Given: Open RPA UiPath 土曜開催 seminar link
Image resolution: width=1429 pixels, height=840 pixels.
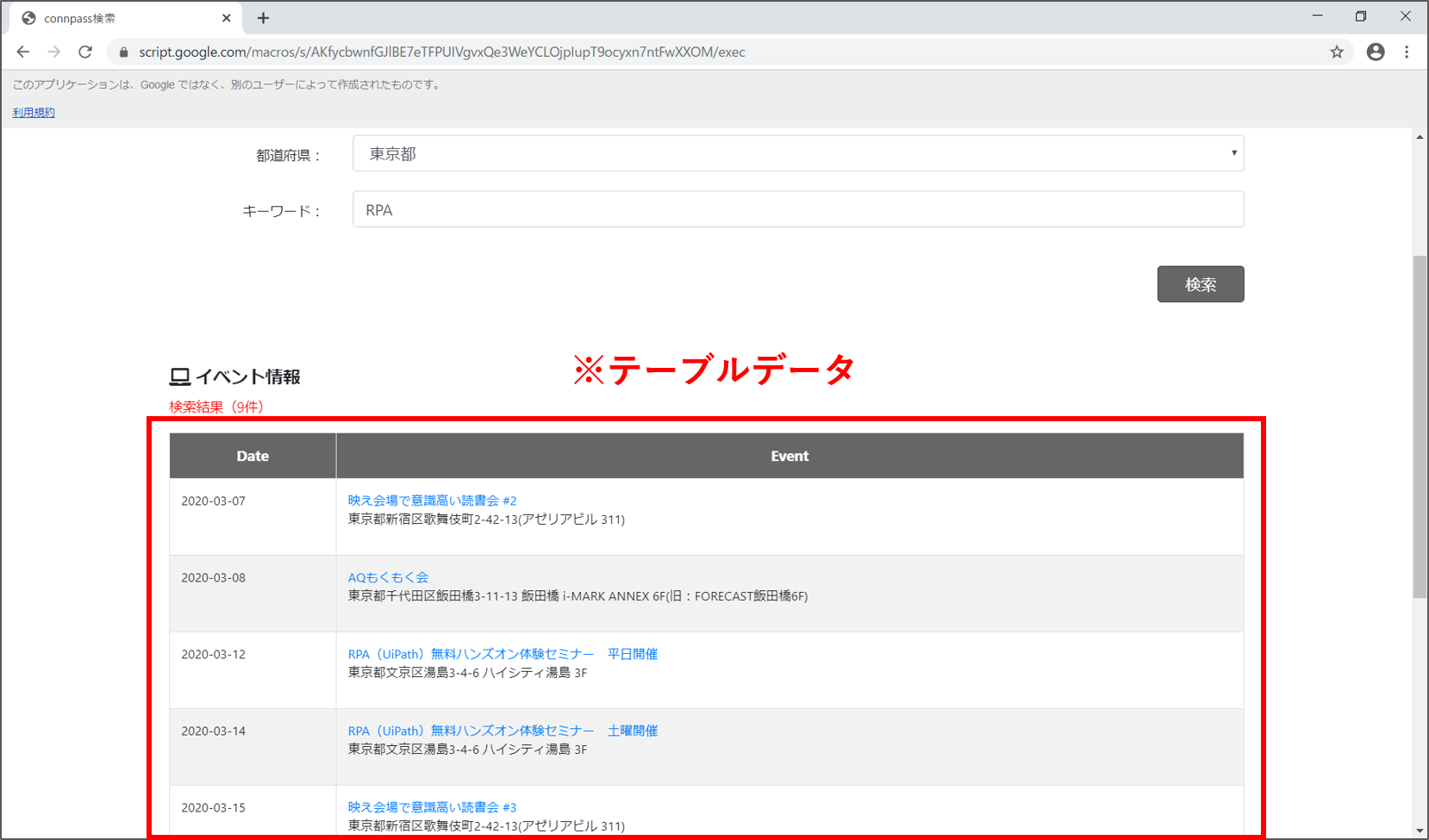Looking at the screenshot, I should 502,731.
